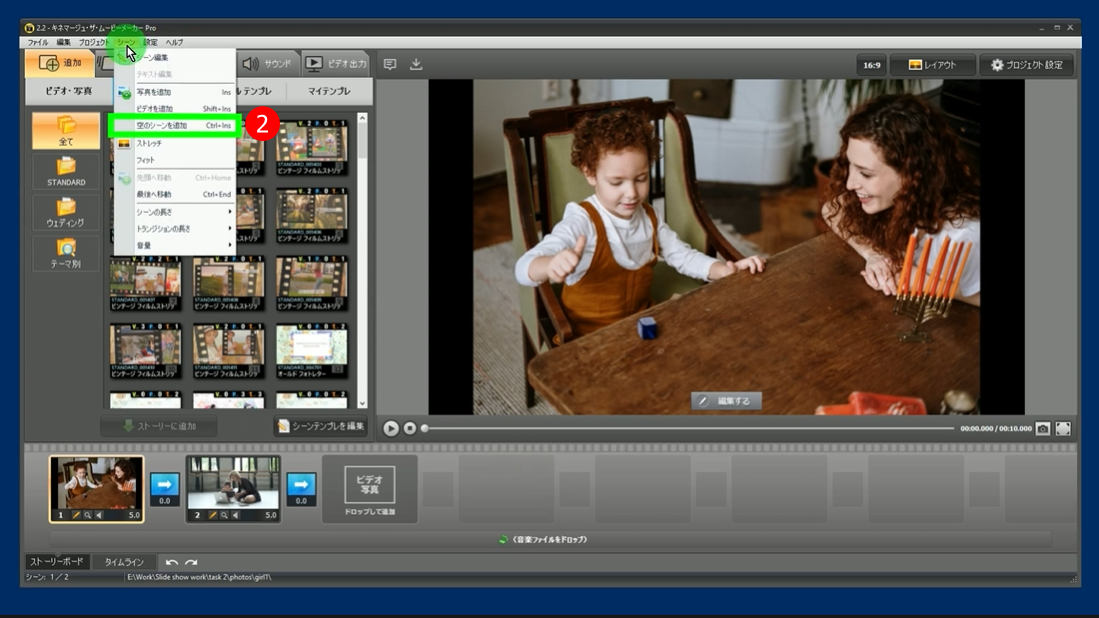This screenshot has width=1099, height=618.
Task: Click the download icon in top toolbar
Action: point(416,64)
